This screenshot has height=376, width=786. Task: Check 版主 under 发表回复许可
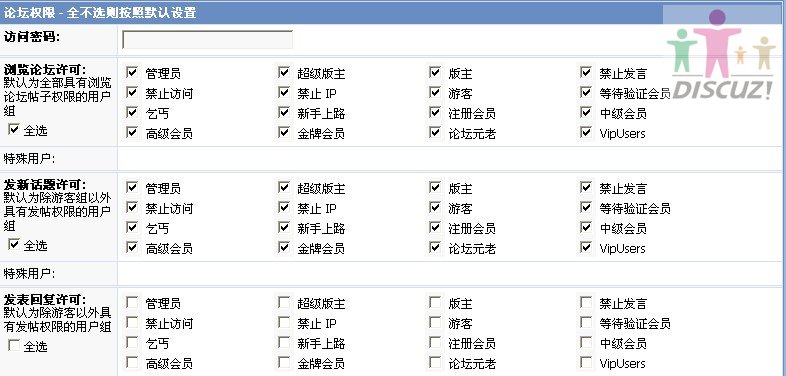(x=435, y=302)
